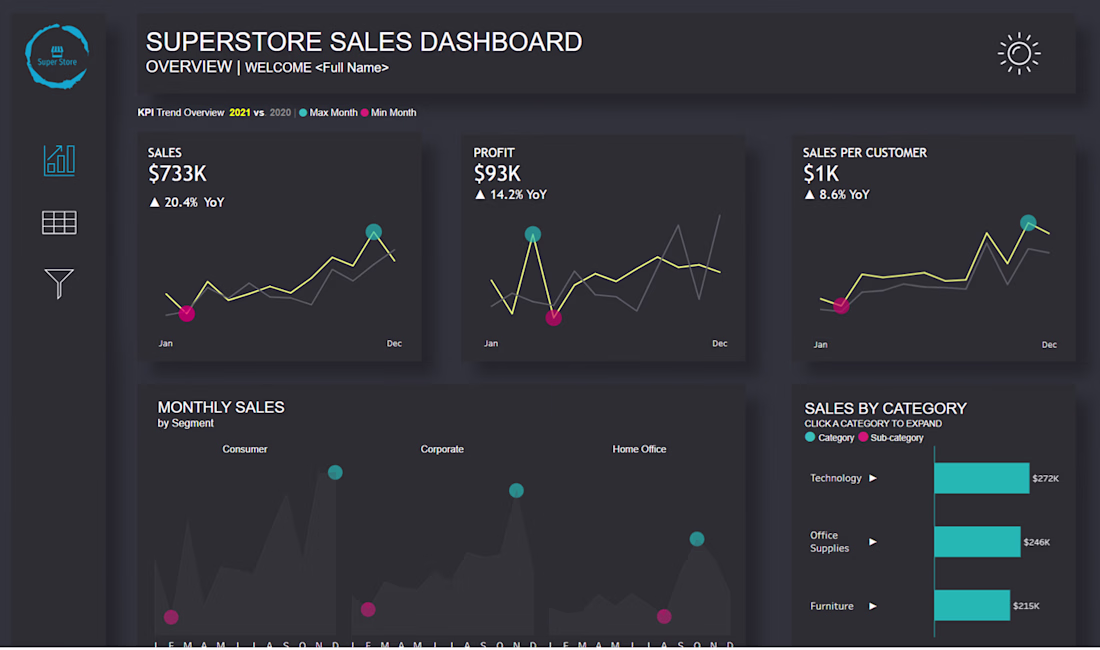This screenshot has width=1100, height=650.
Task: Click the max month dot in Sales Per Customer
Action: pos(1028,223)
